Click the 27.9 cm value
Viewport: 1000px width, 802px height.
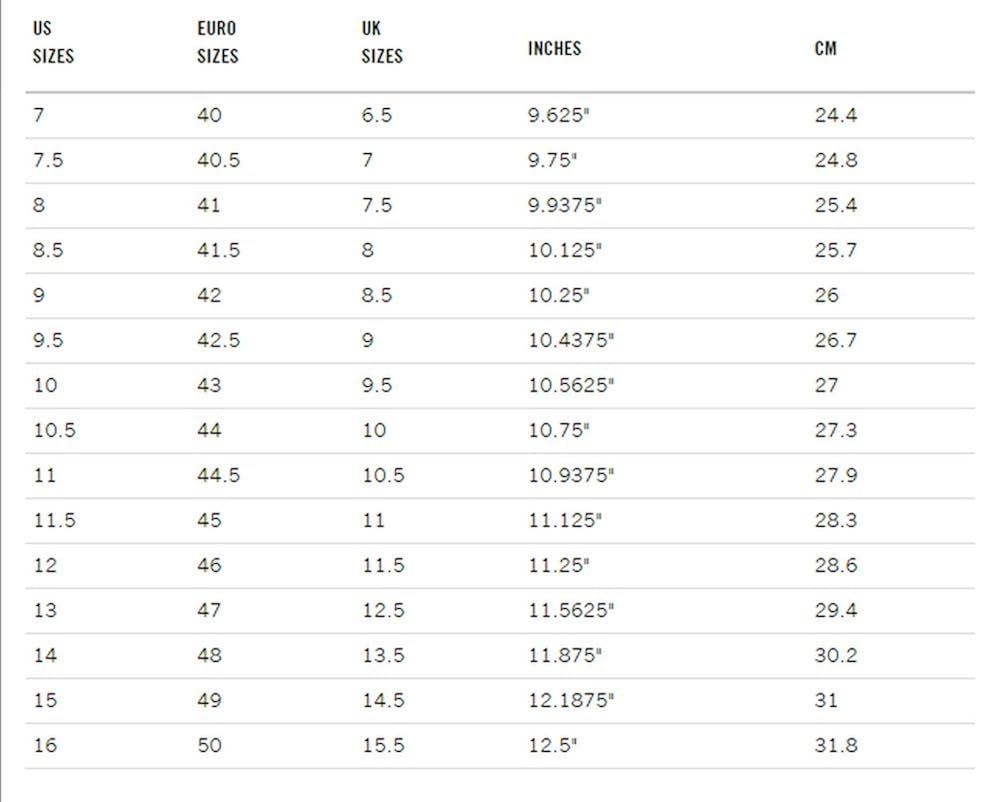pos(835,475)
